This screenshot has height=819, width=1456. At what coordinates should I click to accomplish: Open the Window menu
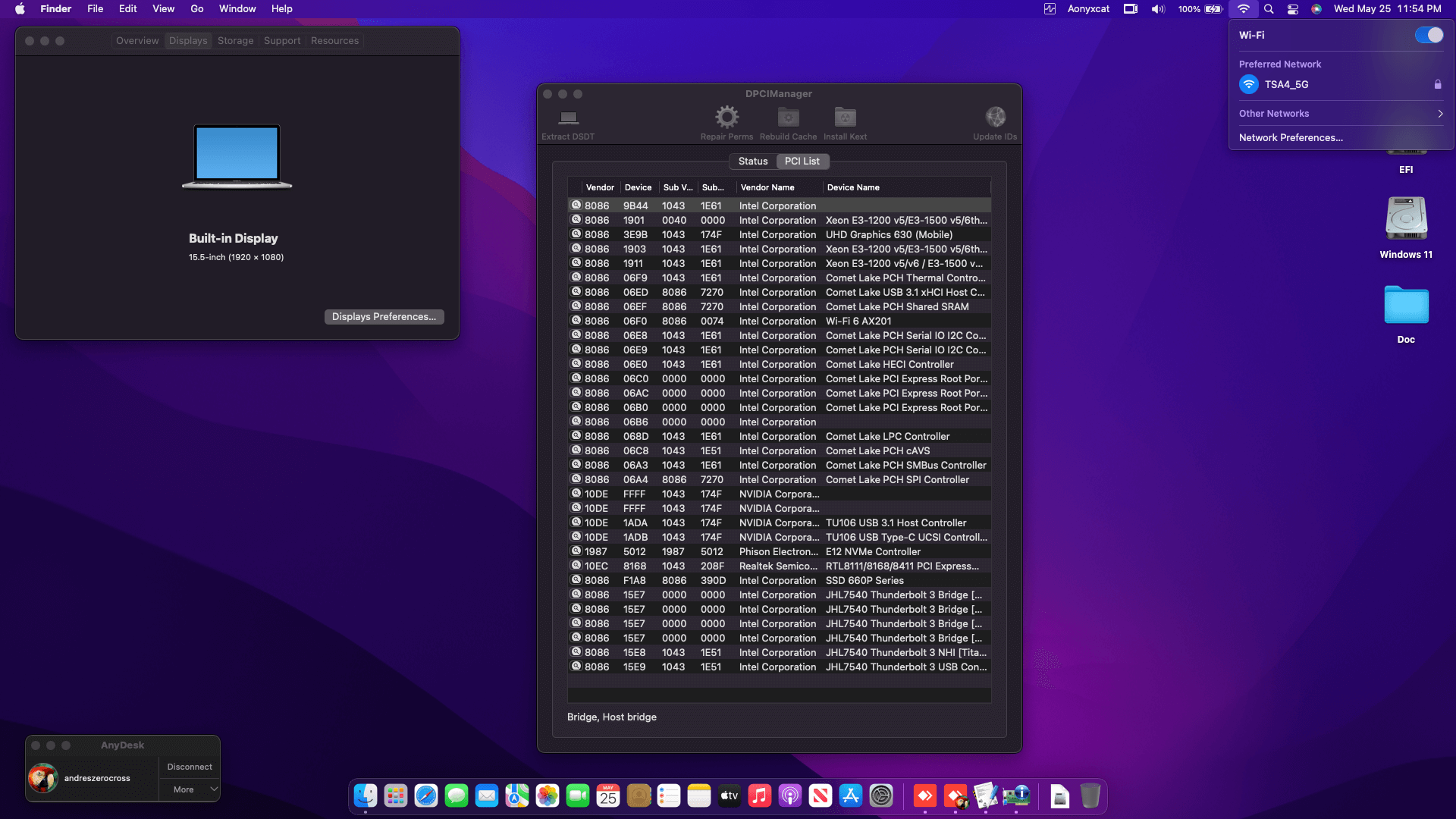coord(237,9)
